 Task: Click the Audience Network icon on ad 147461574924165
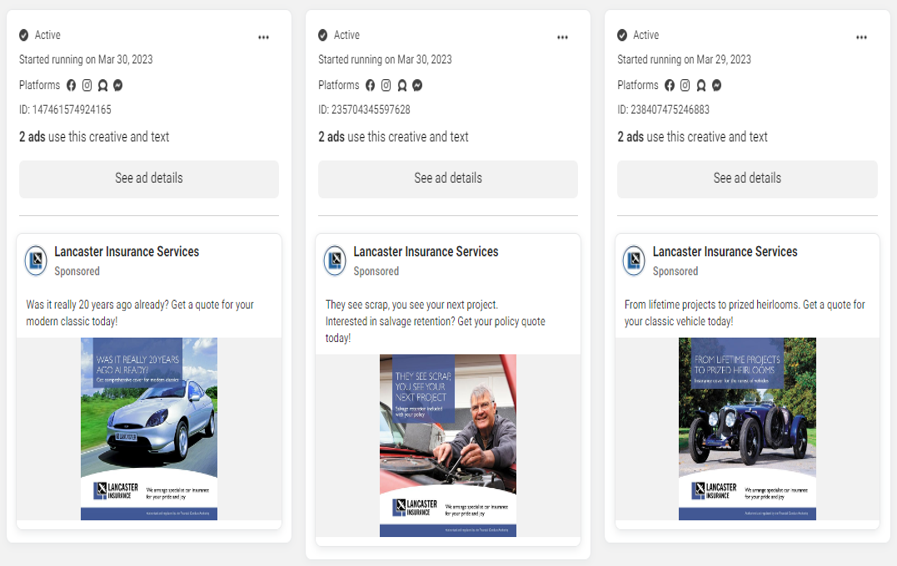(102, 85)
